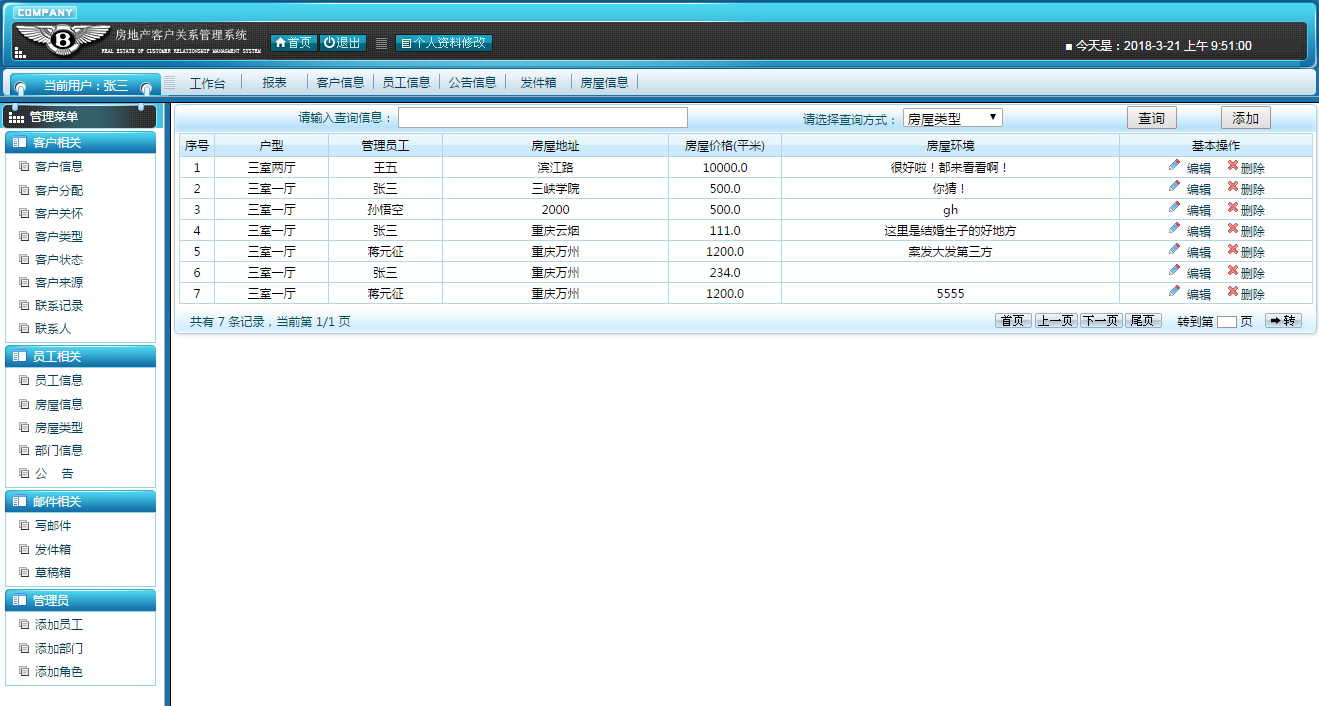Open 房屋类型 in sidebar menu

coord(59,427)
